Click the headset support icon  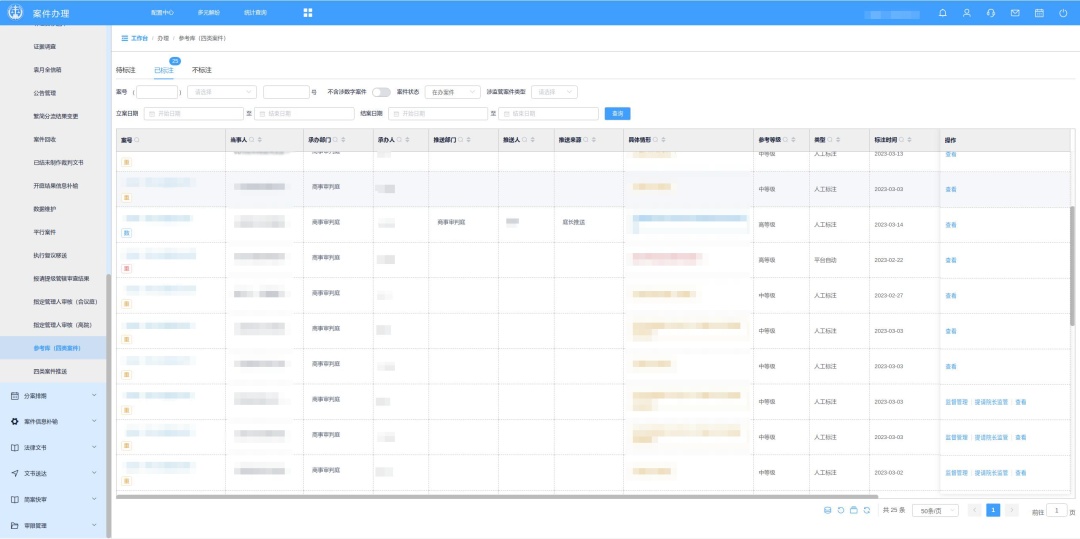990,13
